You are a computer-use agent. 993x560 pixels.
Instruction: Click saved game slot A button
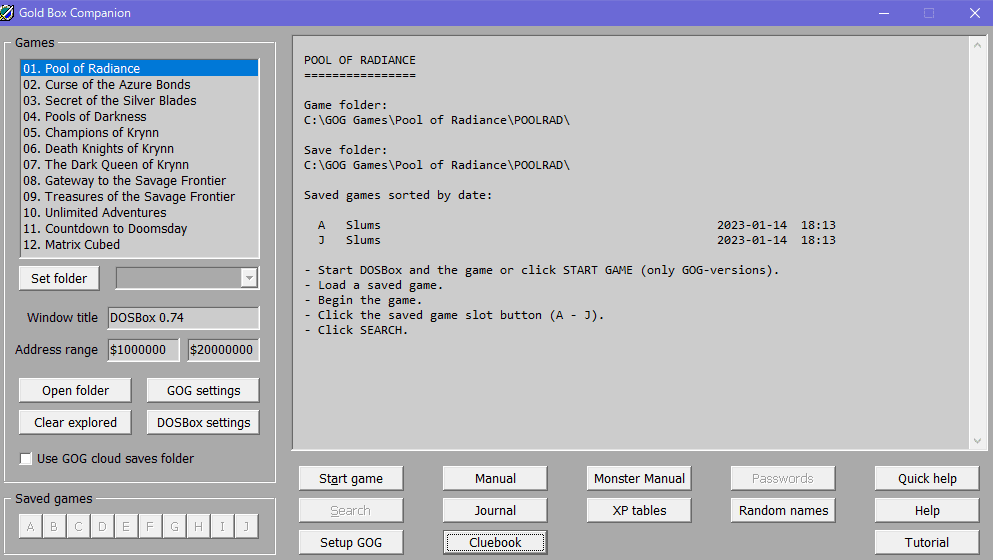tap(30, 526)
